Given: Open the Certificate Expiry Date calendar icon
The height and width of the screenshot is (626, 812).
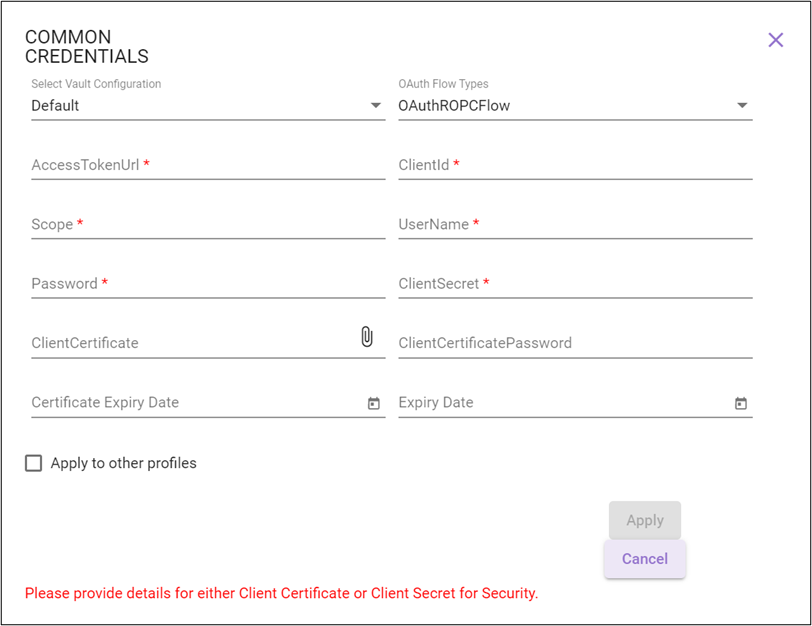Looking at the screenshot, I should click(374, 403).
